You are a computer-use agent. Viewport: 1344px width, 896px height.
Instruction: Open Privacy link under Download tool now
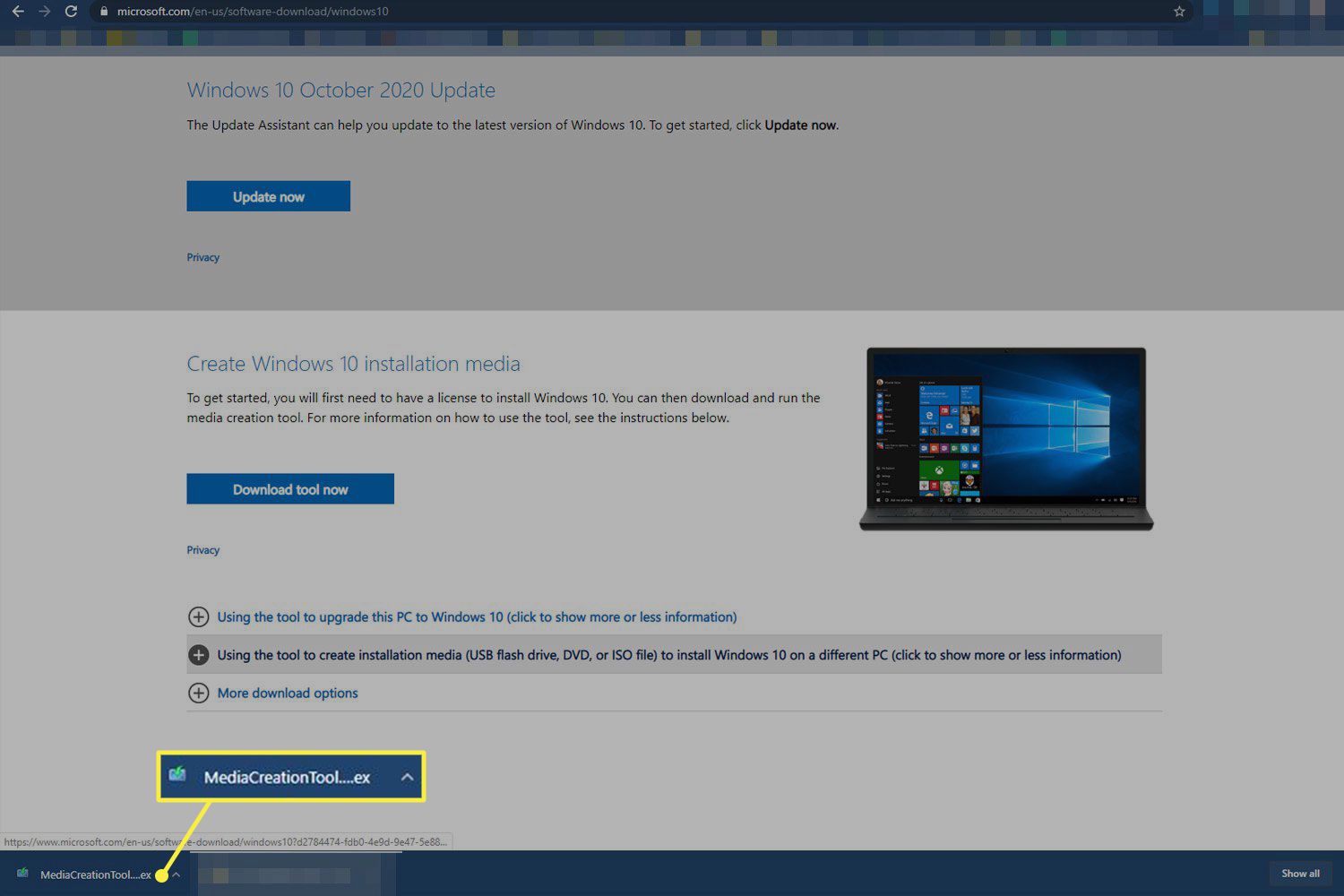pyautogui.click(x=202, y=550)
